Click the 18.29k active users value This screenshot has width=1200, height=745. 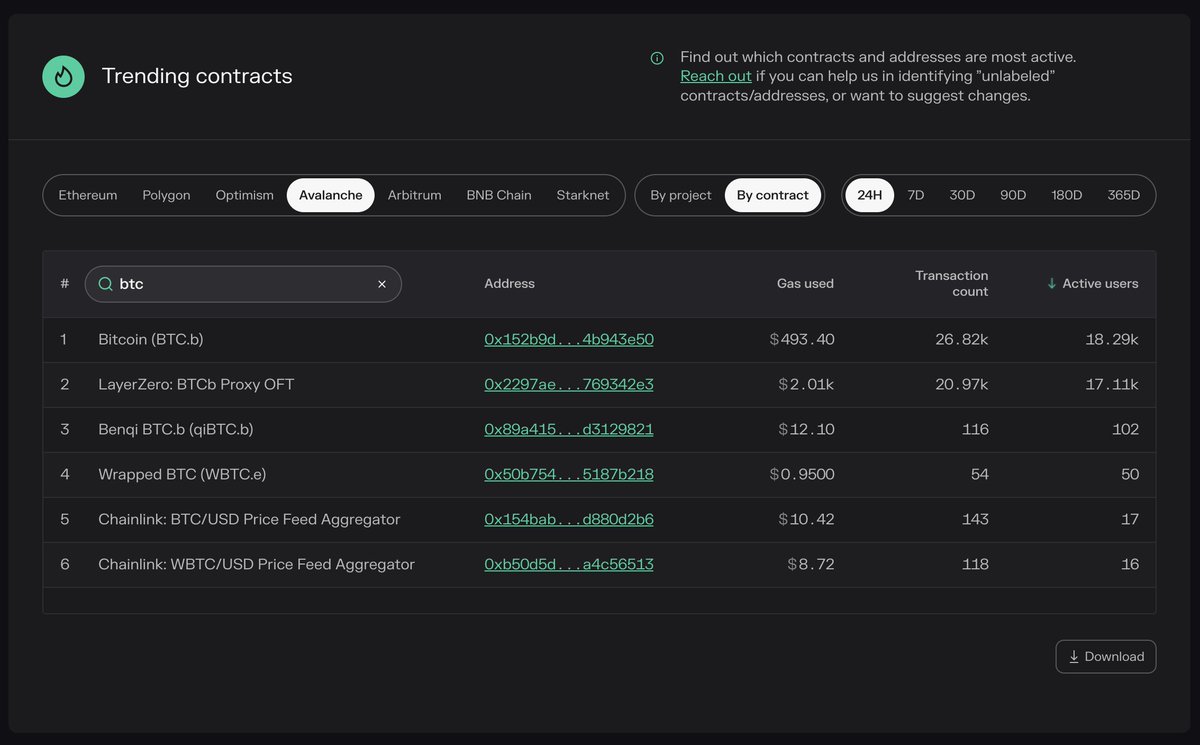coord(1112,339)
